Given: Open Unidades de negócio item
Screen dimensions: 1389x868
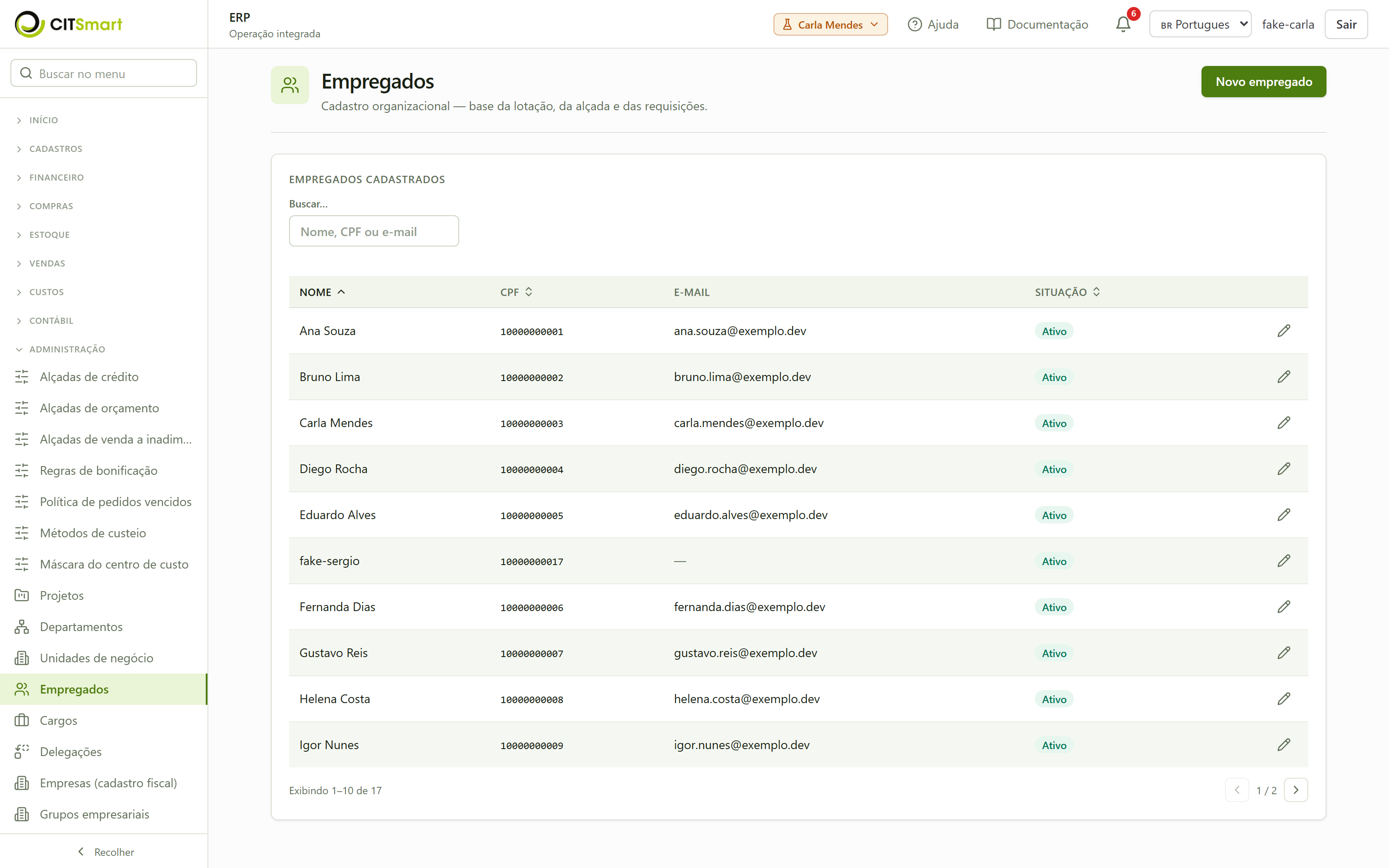Looking at the screenshot, I should pos(103,658).
